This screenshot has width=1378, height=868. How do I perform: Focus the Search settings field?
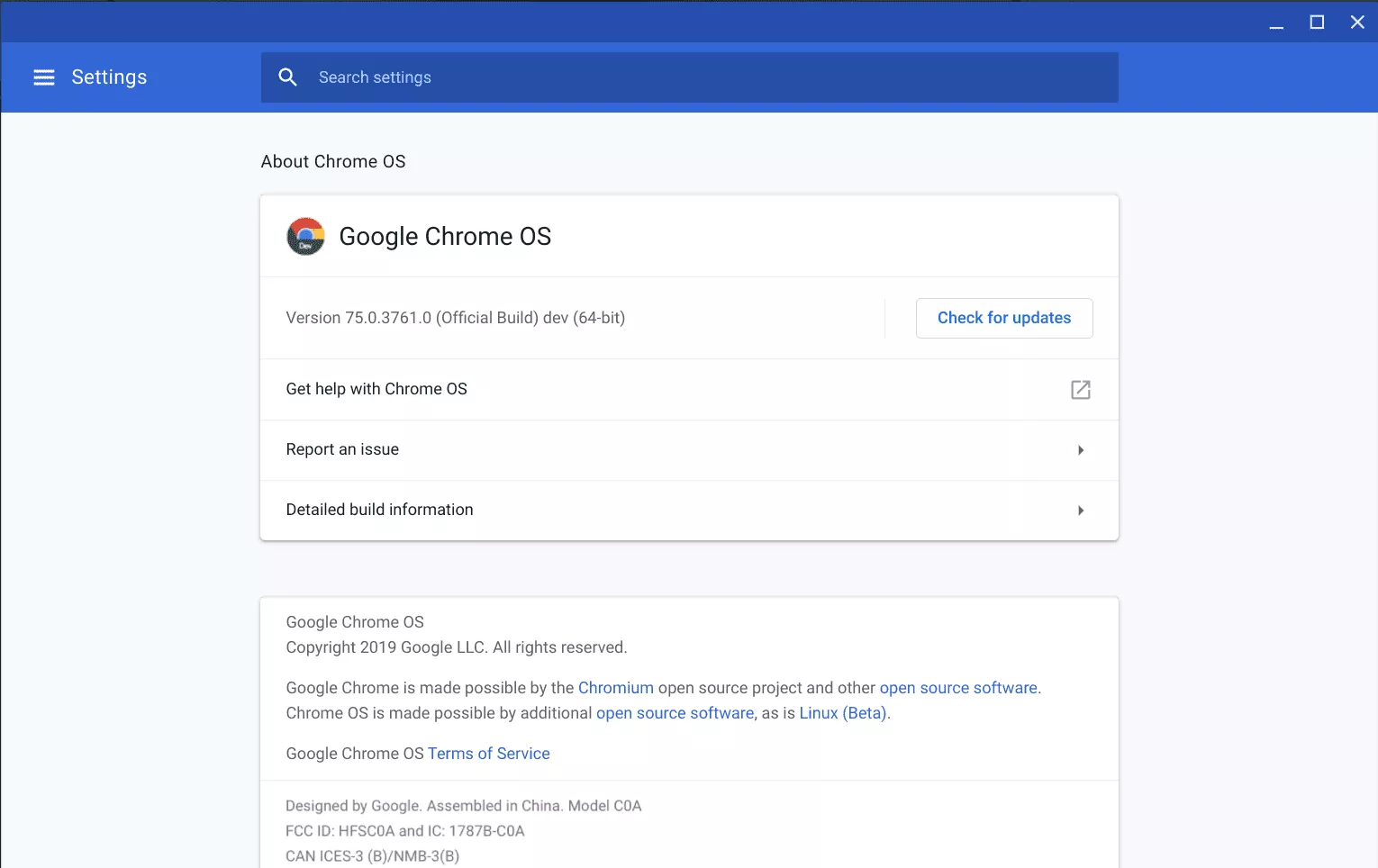point(703,77)
